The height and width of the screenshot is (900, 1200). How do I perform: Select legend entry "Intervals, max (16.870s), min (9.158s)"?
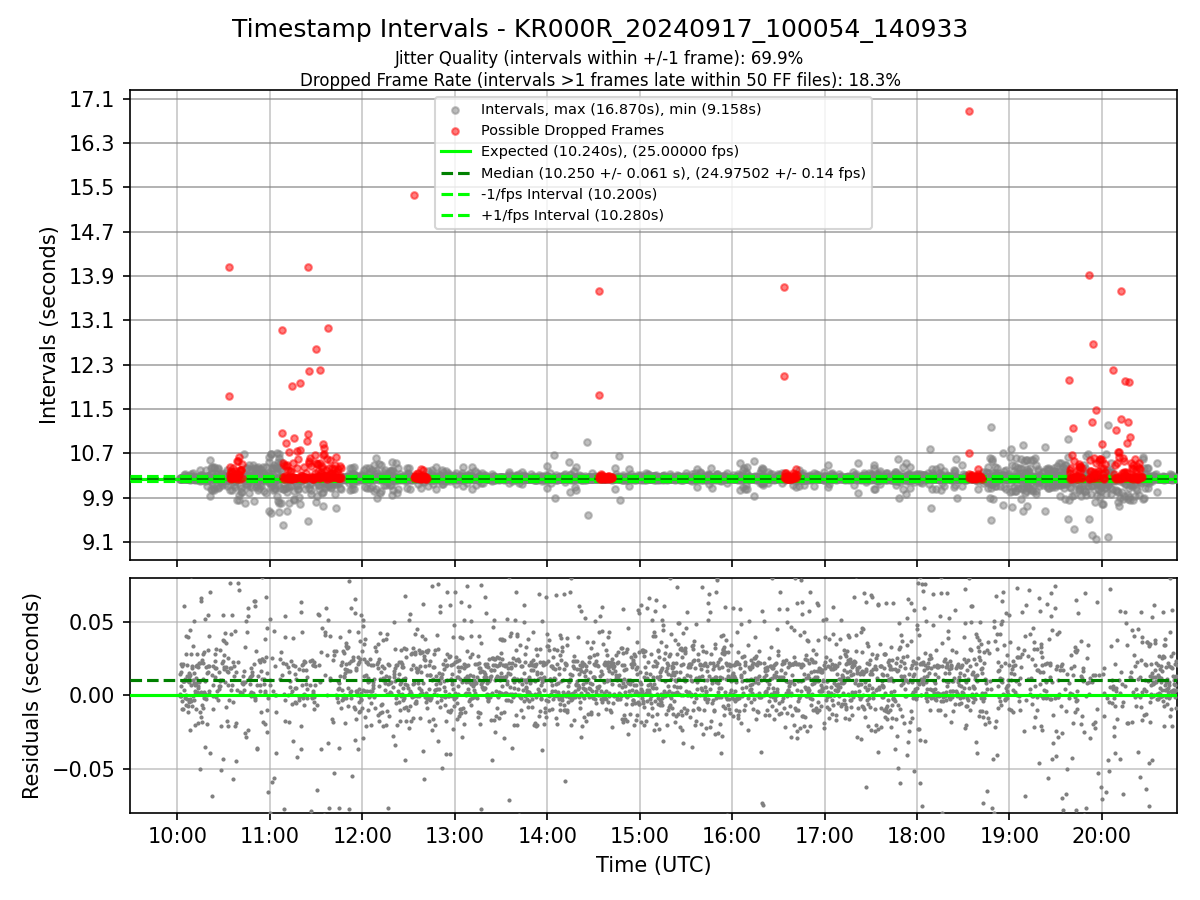tap(621, 109)
